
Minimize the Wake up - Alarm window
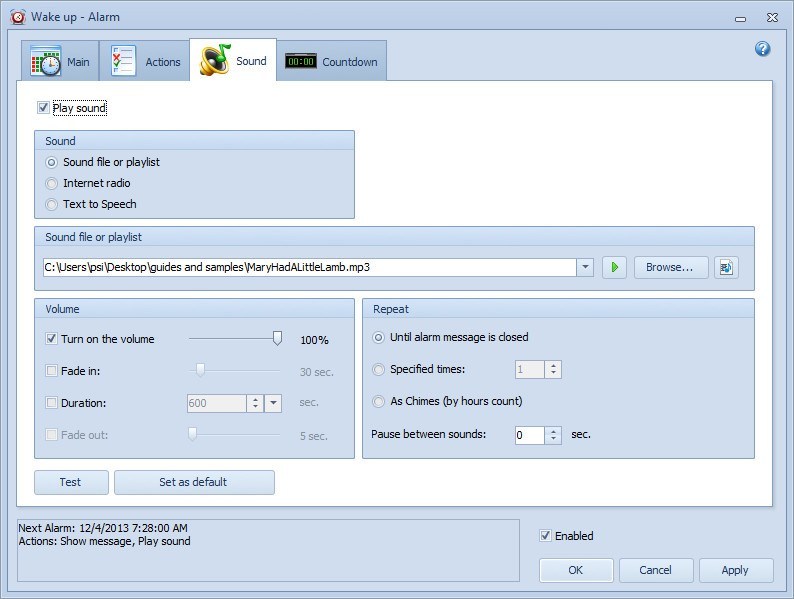tap(740, 18)
